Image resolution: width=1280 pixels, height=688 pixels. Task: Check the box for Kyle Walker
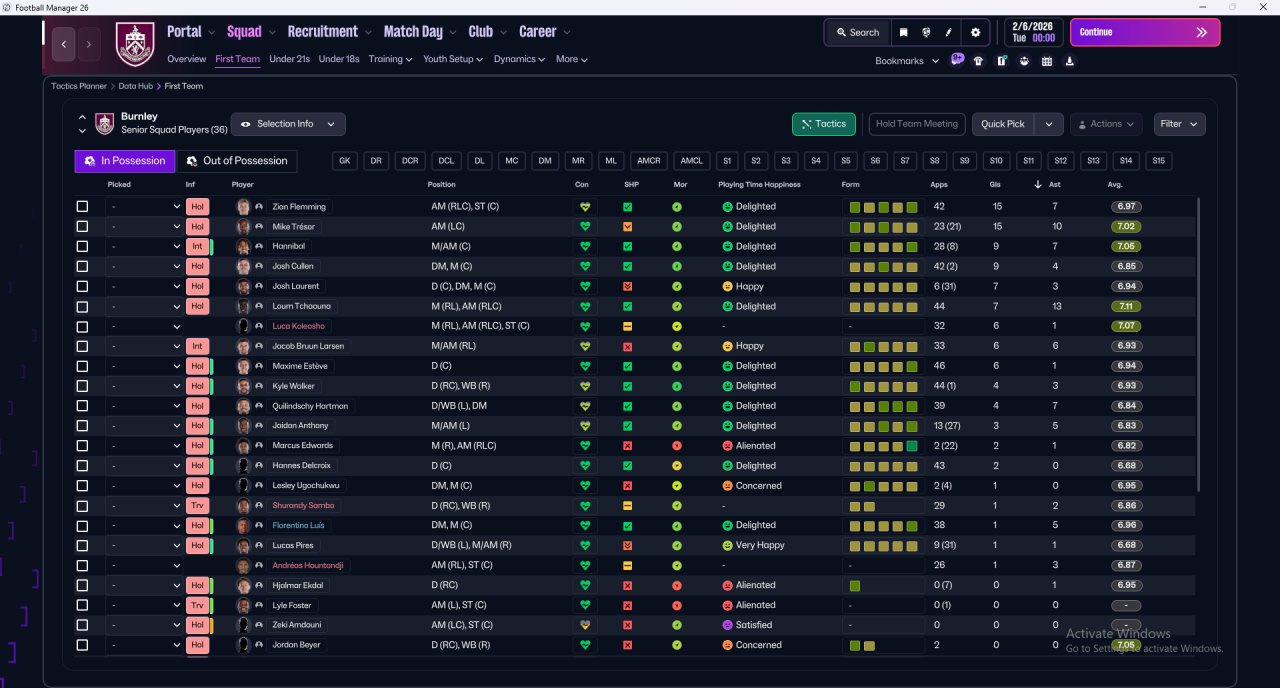point(82,386)
